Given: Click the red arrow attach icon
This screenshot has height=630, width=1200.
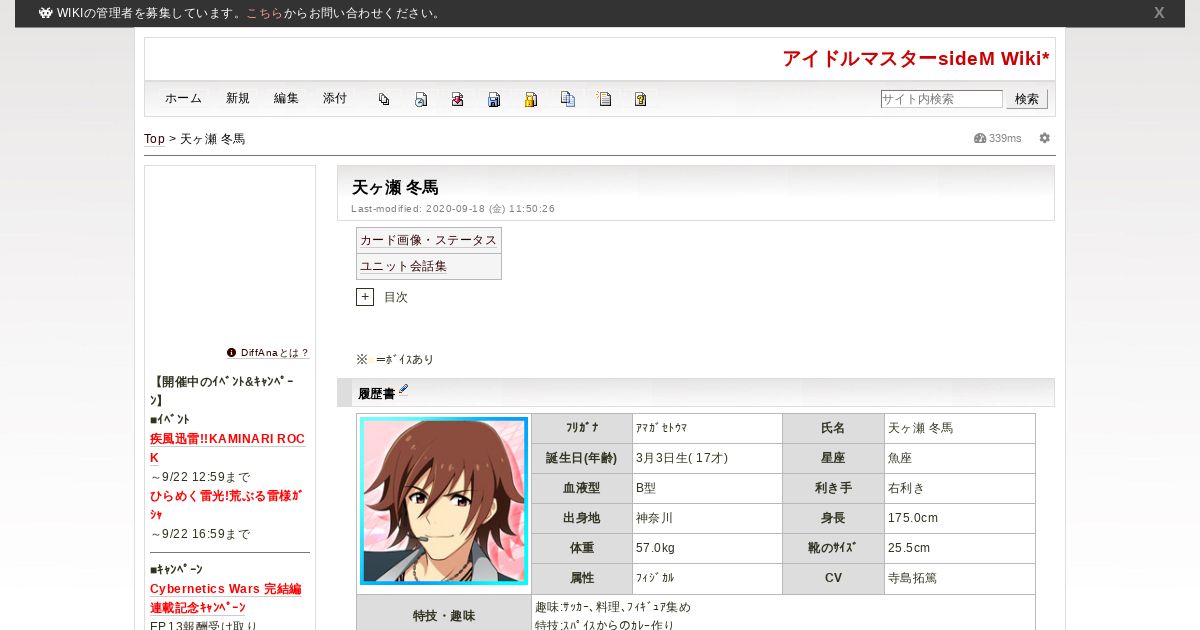Looking at the screenshot, I should coord(457,99).
